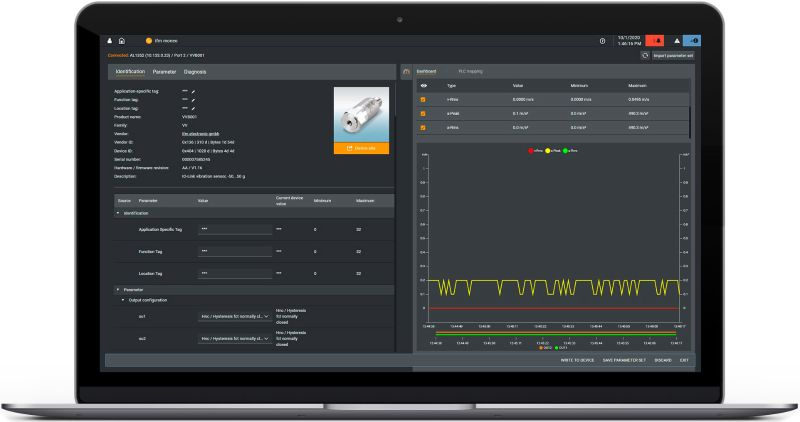Screen dimensions: 800x422
Task: Click pencil icon next to Location tag
Action: click(x=194, y=108)
